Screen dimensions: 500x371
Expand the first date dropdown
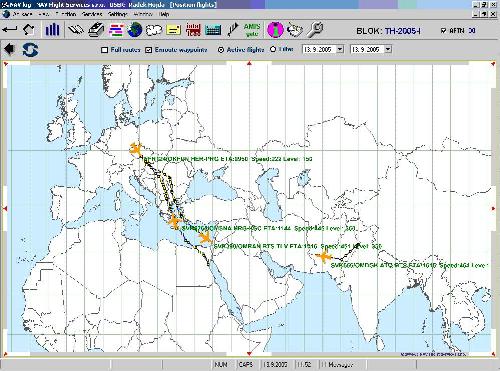[340, 49]
